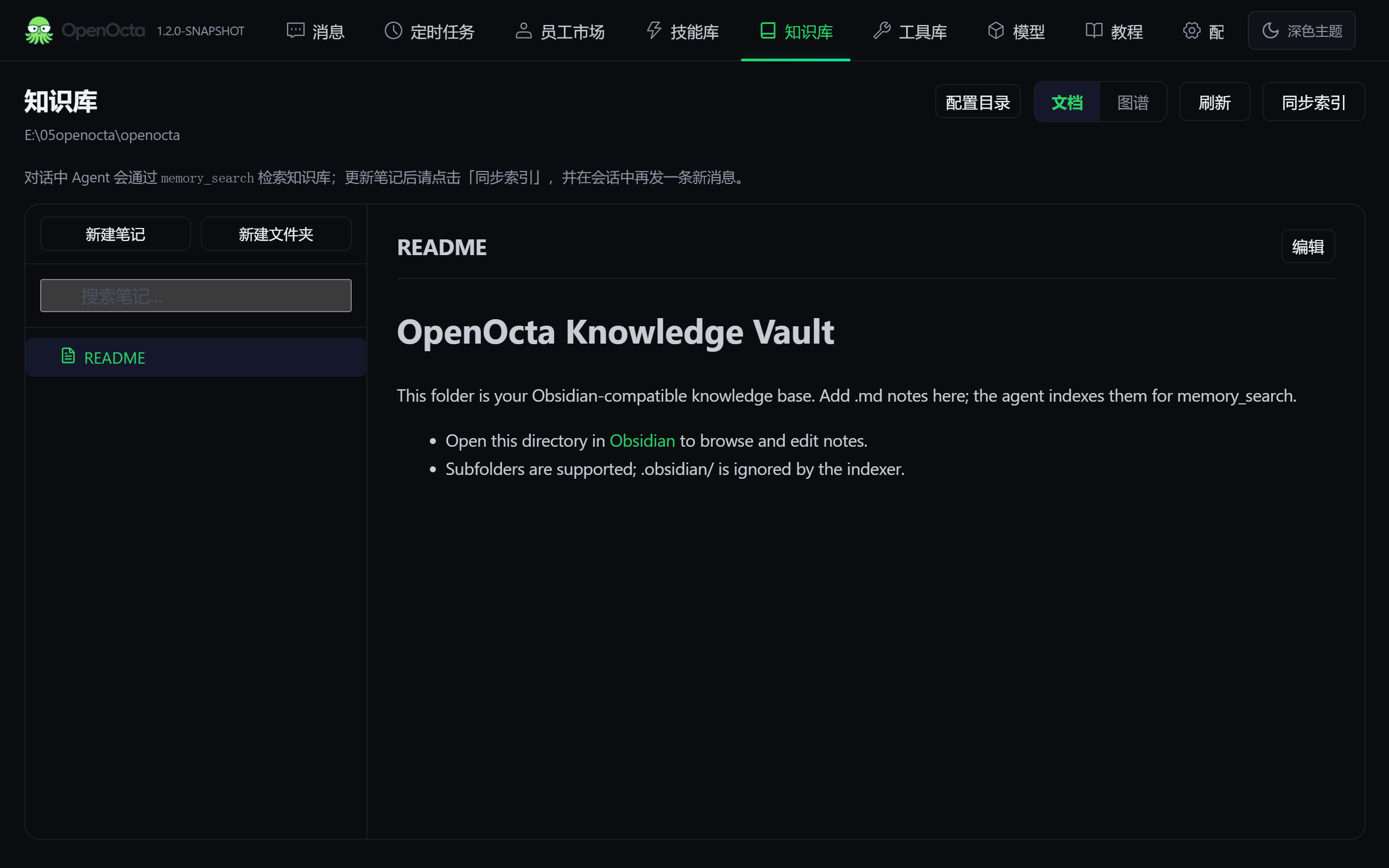Click the 配置目录 button
Screen dimensions: 1389x868
pyautogui.click(x=978, y=102)
